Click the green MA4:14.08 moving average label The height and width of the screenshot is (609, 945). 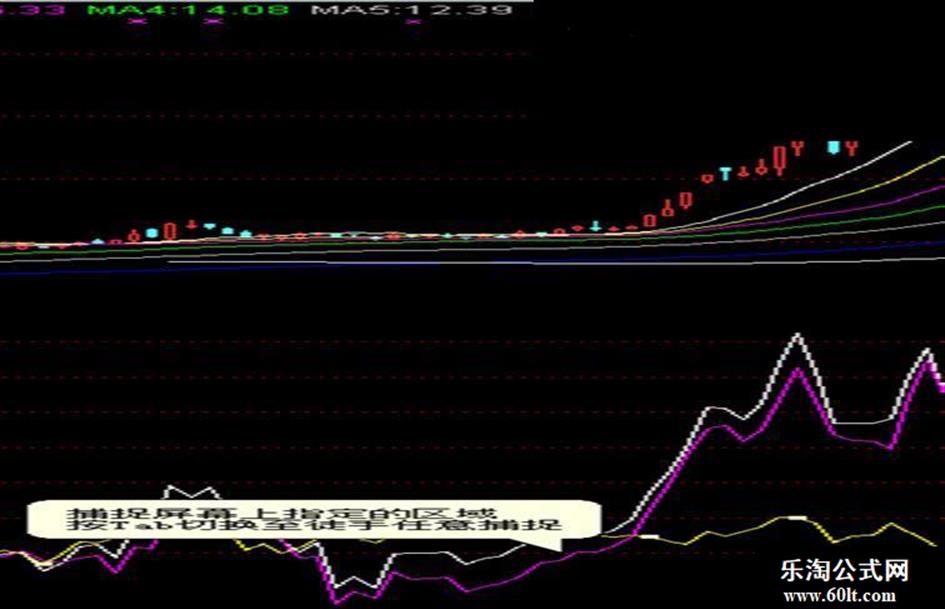(187, 9)
